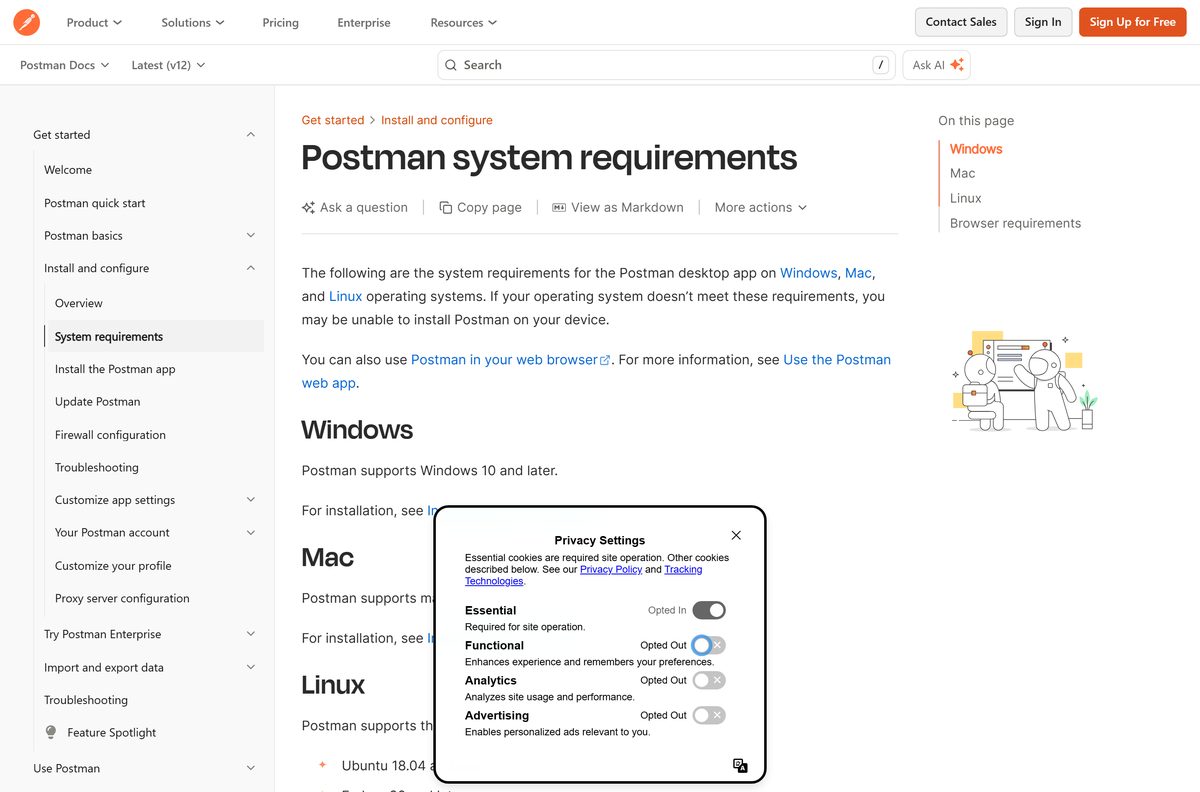This screenshot has width=1200, height=792.
Task: Open Use the Postman web app link
Action: [x=596, y=371]
